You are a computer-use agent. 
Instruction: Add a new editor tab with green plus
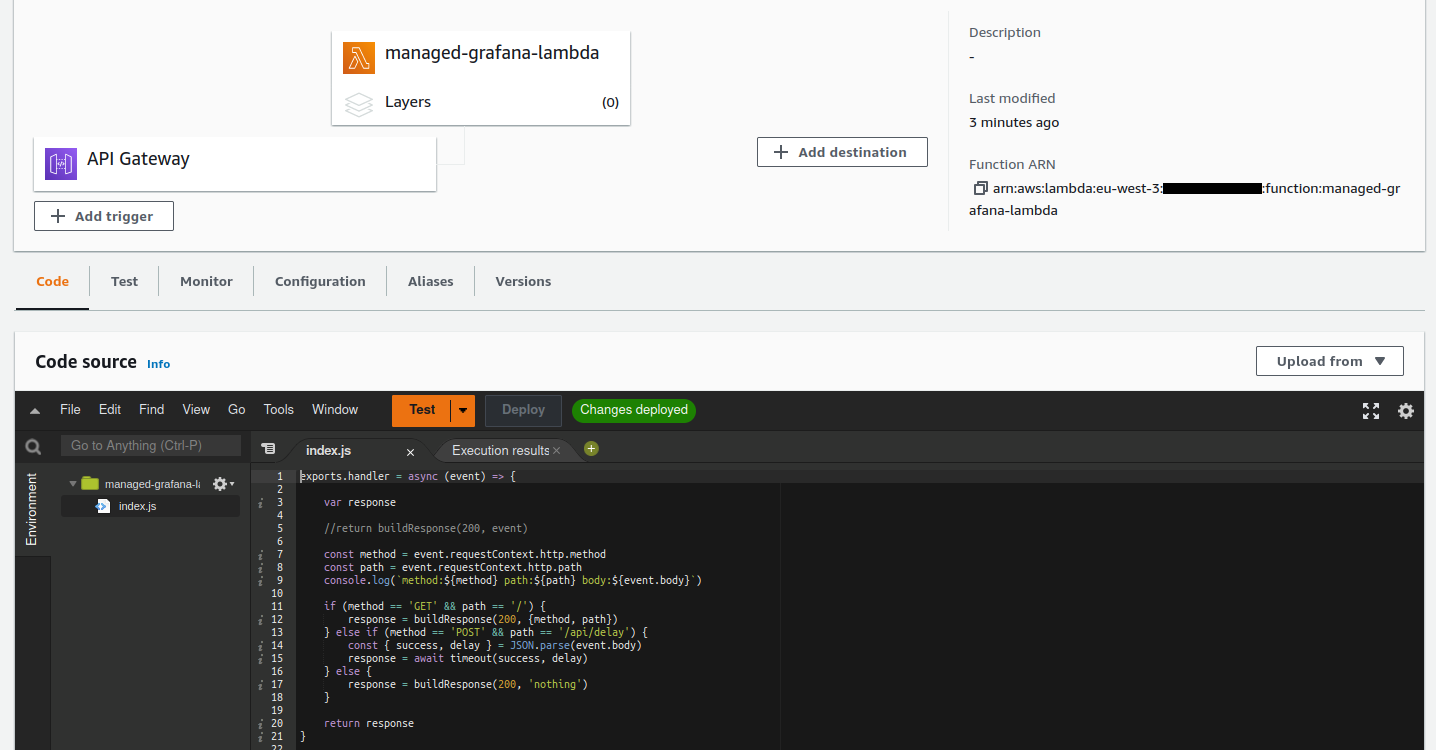pos(591,449)
